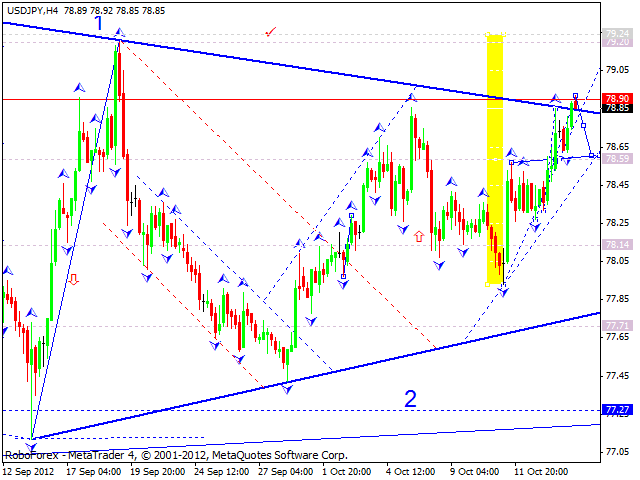The width and height of the screenshot is (640, 480).
Task: Select the forecast line's end anchor at the 78.59 level
Action: [x=591, y=156]
